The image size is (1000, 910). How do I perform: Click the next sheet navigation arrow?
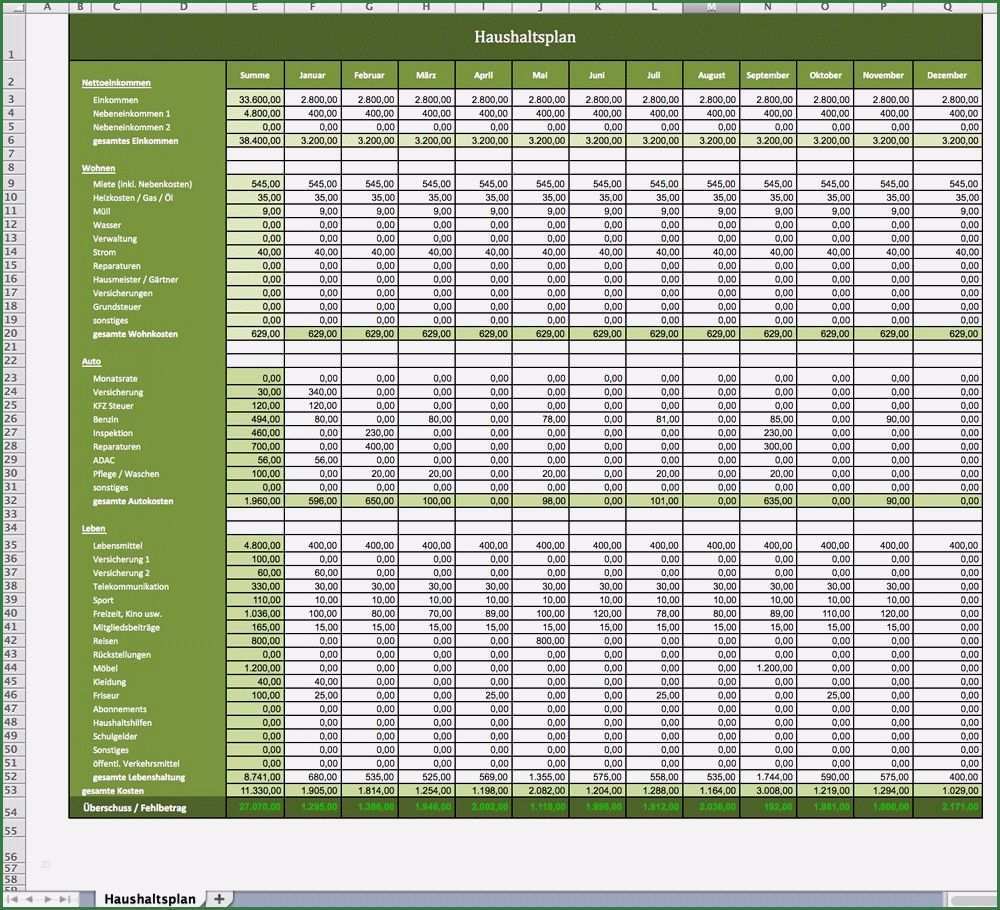(x=48, y=900)
